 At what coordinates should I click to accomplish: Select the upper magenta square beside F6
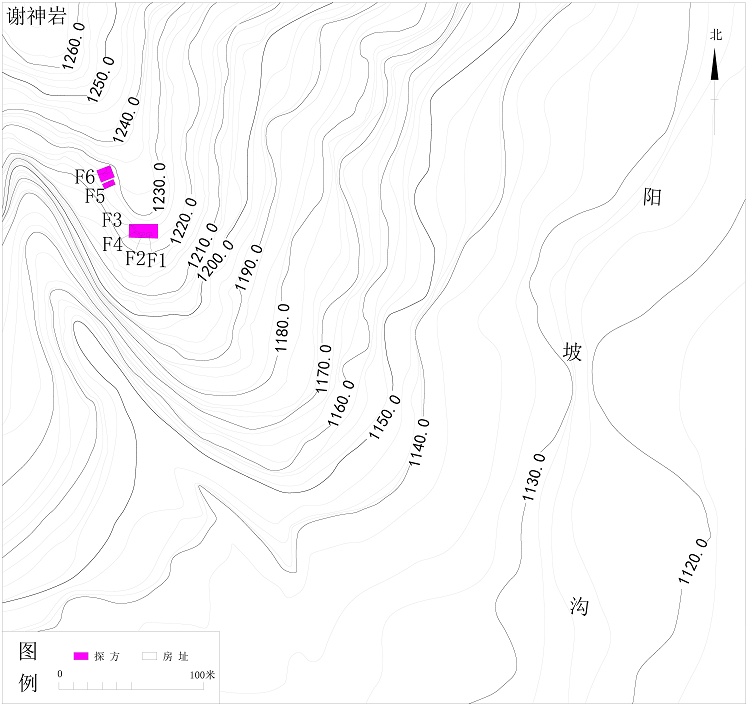[105, 173]
